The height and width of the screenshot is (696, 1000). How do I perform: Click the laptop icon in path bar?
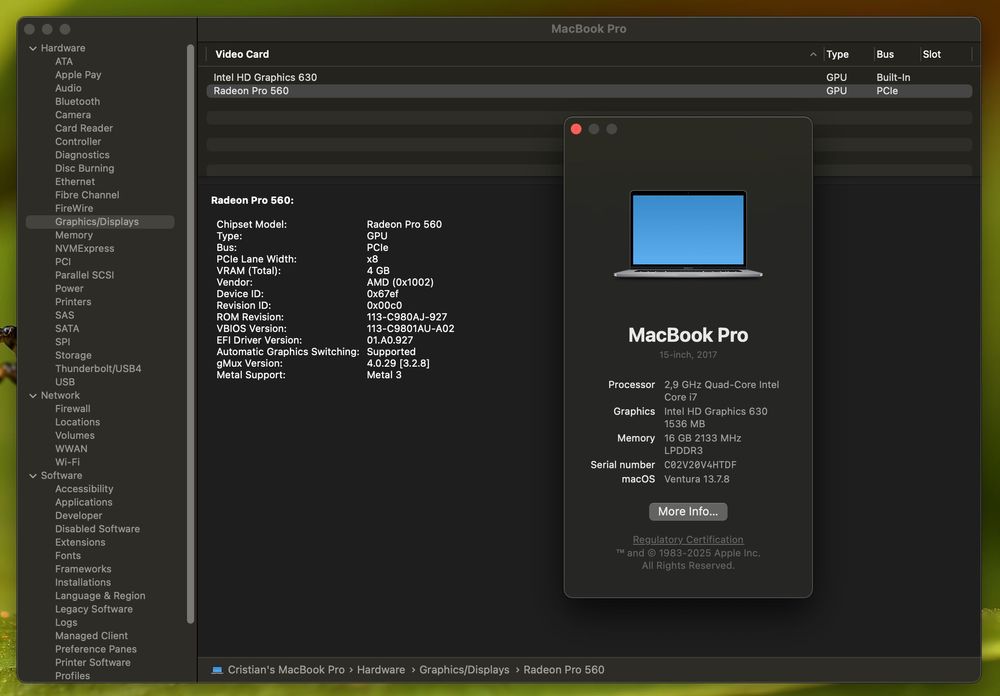(x=217, y=670)
